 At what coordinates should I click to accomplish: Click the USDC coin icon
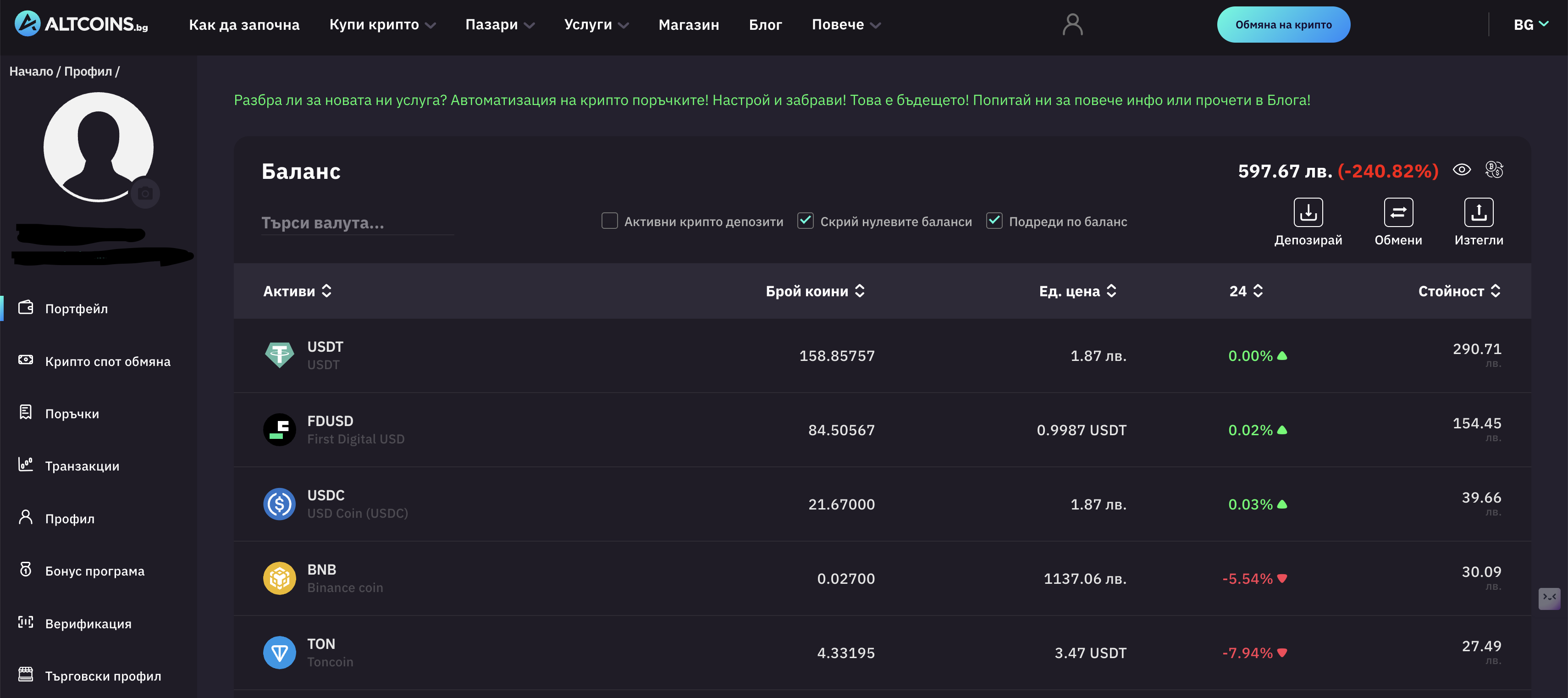[279, 504]
